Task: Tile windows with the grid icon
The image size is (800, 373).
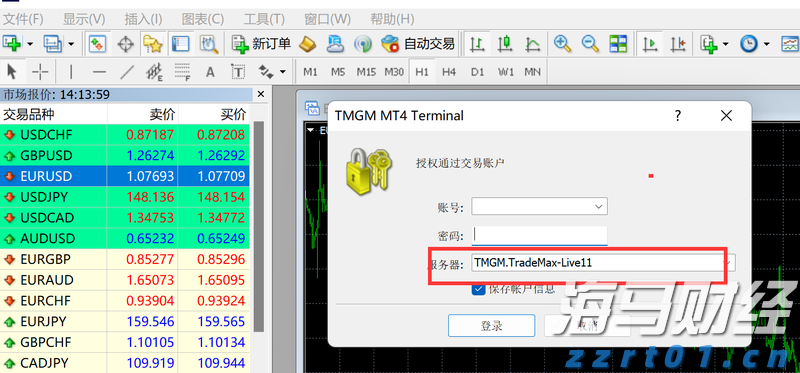Action: point(618,44)
